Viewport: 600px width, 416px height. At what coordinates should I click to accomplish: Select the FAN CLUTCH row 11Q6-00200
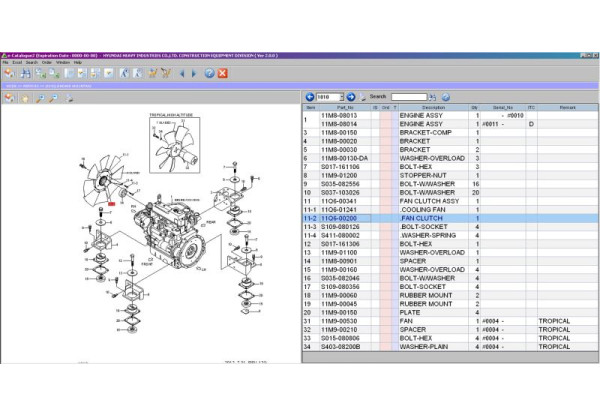345,217
